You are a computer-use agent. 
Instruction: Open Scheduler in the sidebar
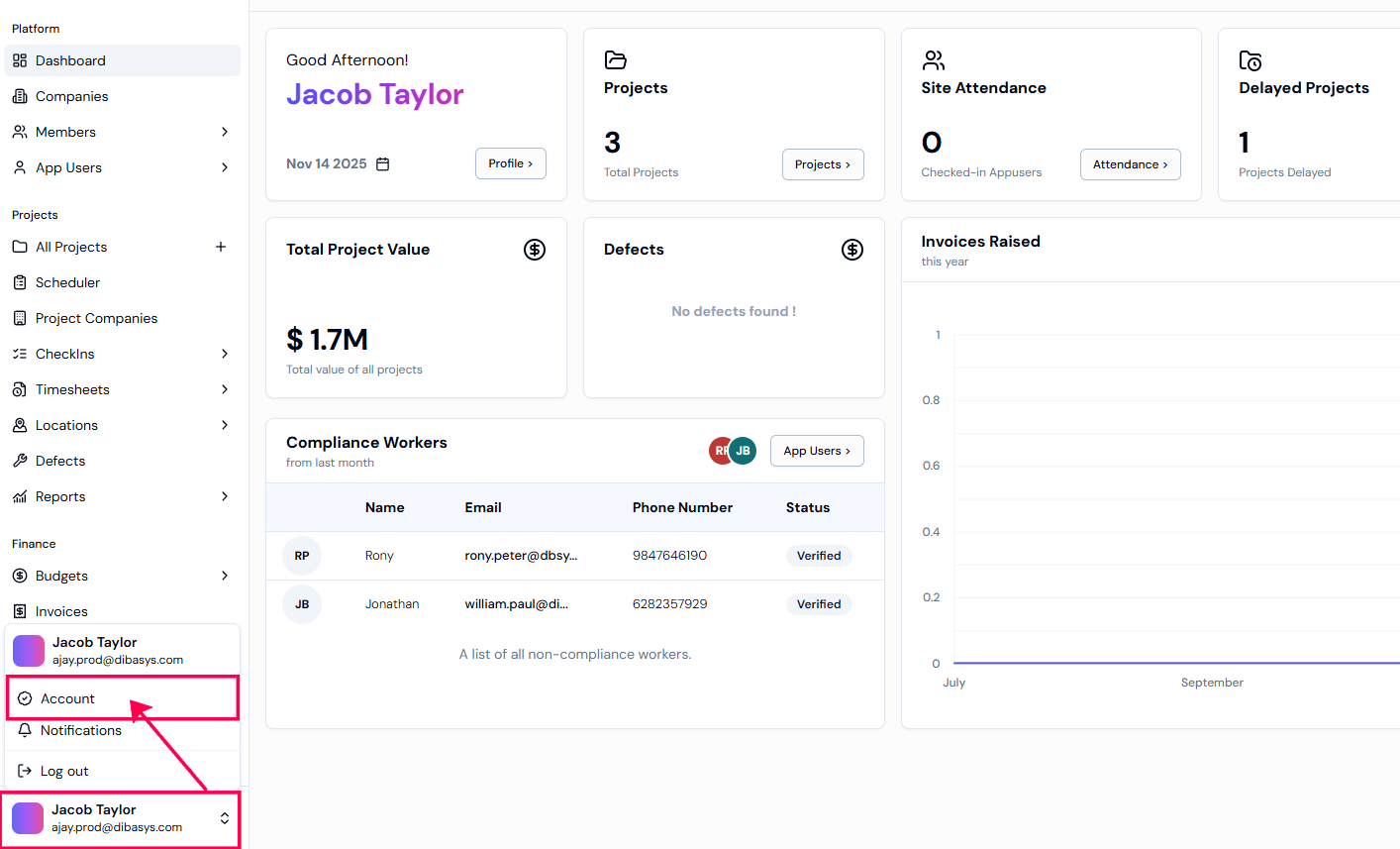point(67,282)
